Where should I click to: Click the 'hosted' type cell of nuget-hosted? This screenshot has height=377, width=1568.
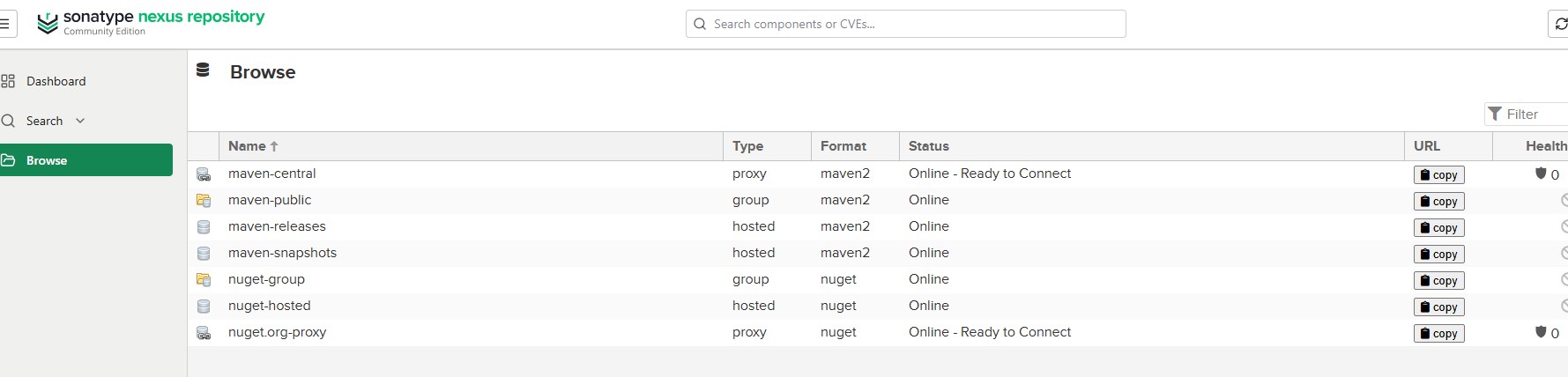(x=754, y=306)
